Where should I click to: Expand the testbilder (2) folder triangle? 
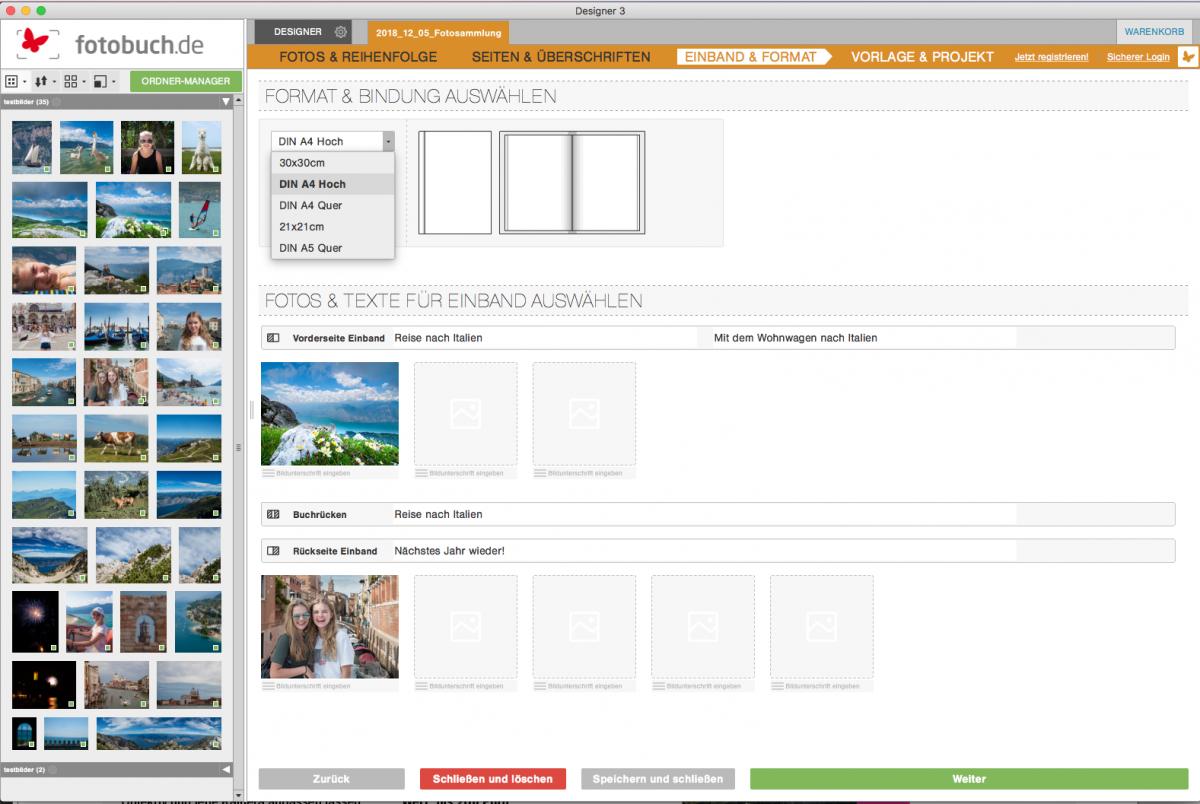click(x=226, y=769)
